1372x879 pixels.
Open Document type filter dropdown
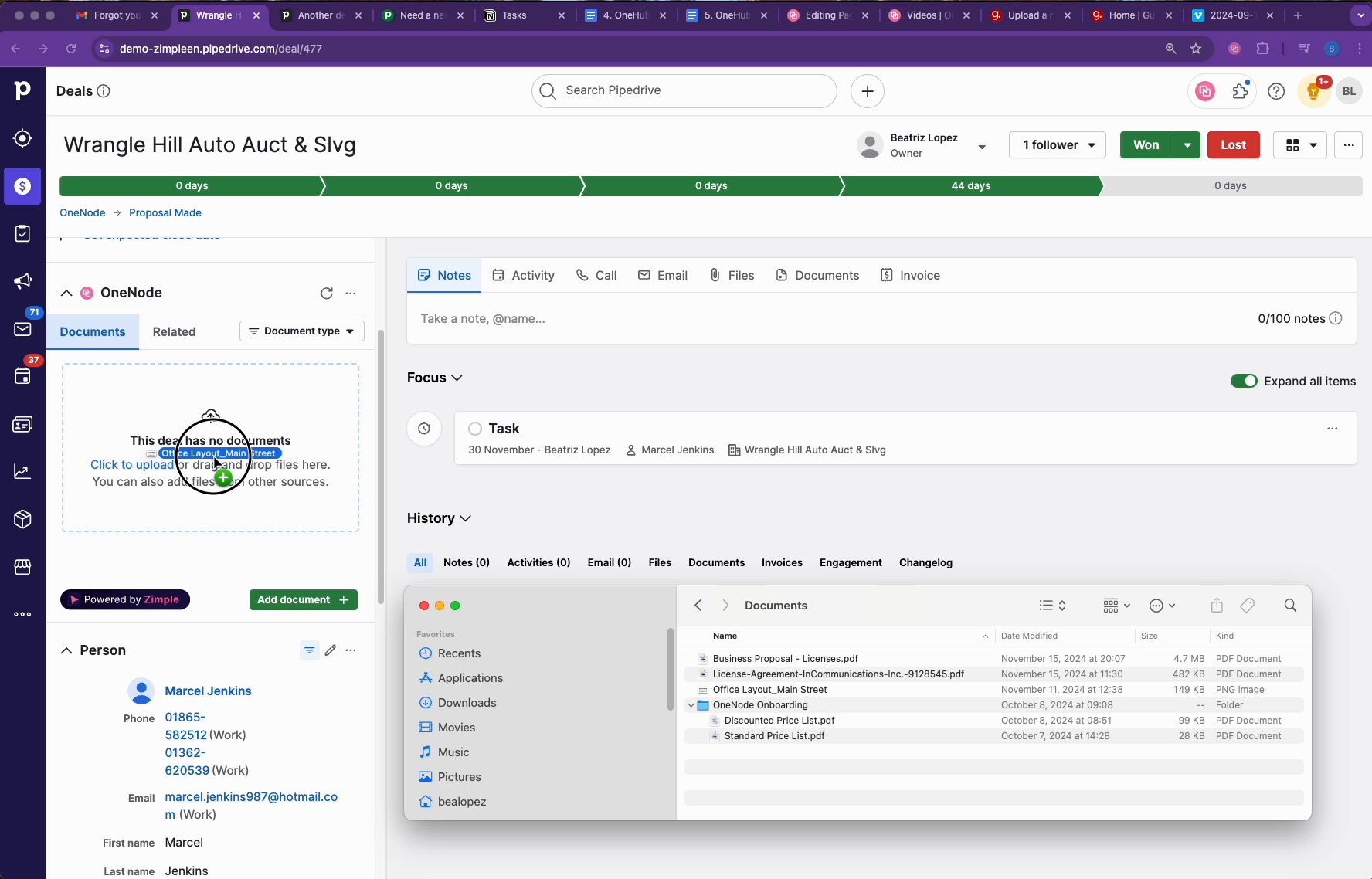click(x=302, y=331)
